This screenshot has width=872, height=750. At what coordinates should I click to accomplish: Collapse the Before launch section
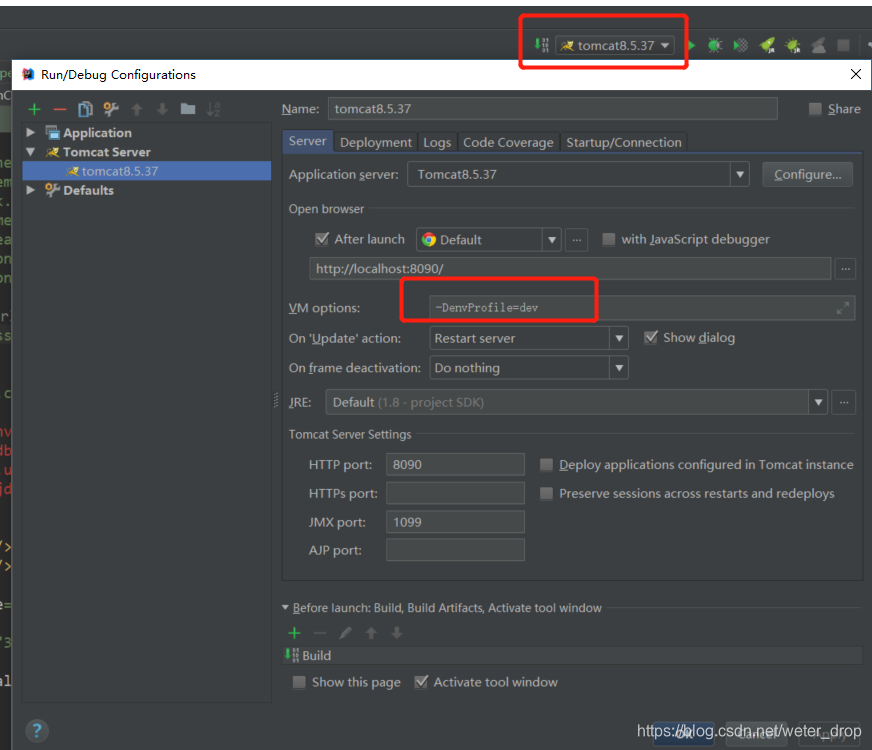click(x=285, y=608)
